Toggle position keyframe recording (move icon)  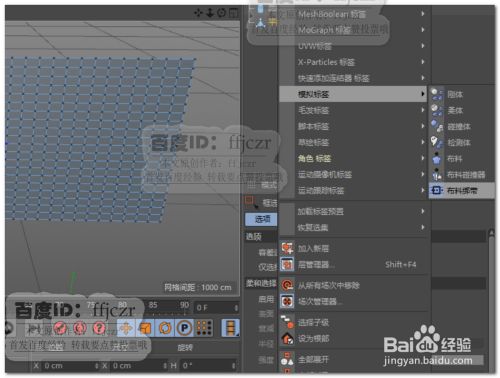(x=126, y=328)
